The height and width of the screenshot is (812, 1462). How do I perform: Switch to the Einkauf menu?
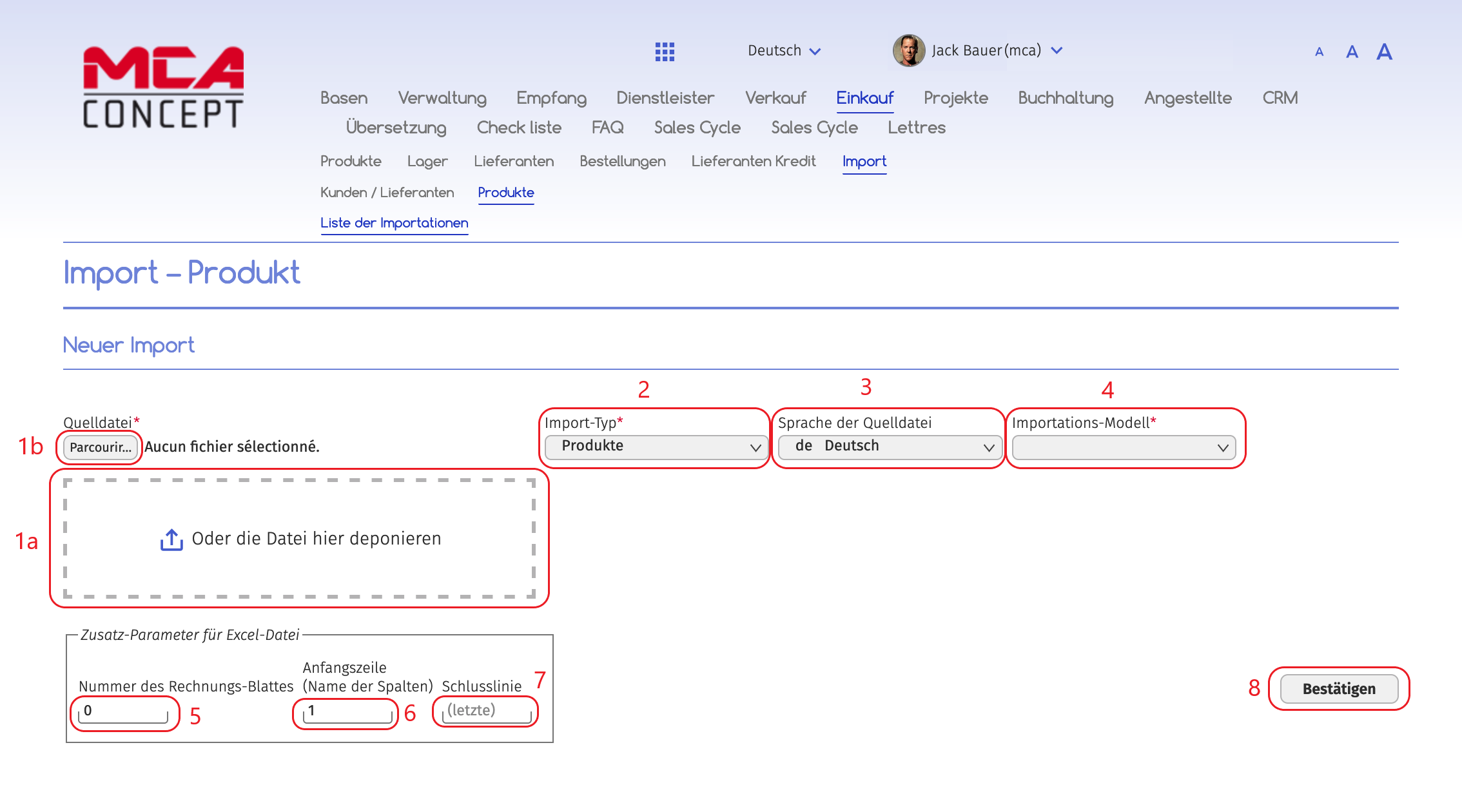864,98
